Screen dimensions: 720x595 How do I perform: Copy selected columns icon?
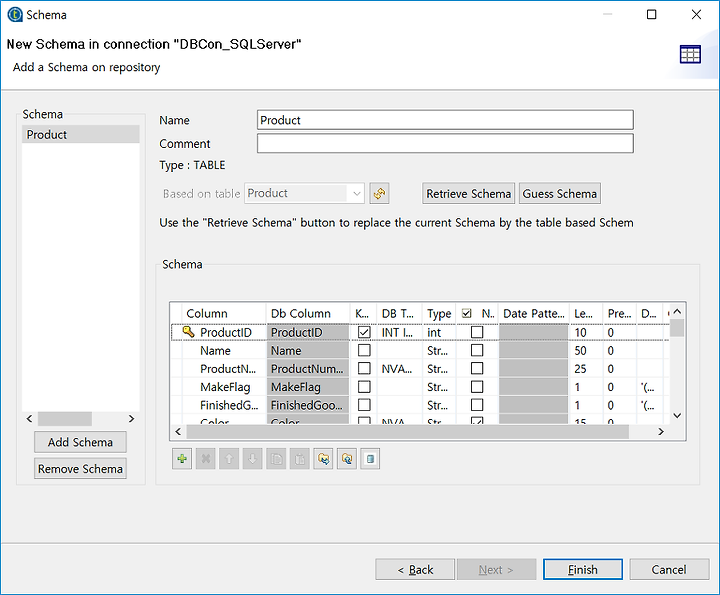click(x=276, y=459)
